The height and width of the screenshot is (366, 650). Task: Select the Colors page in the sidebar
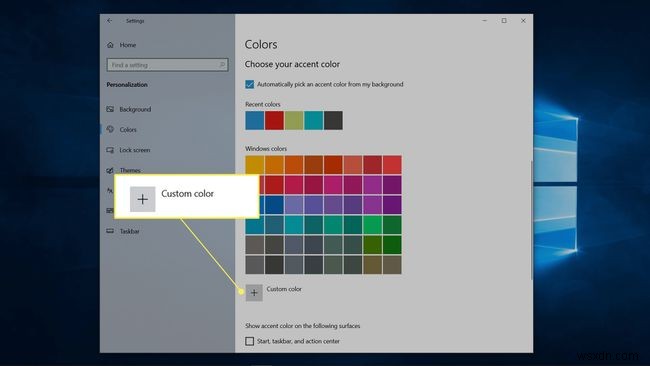click(x=128, y=130)
